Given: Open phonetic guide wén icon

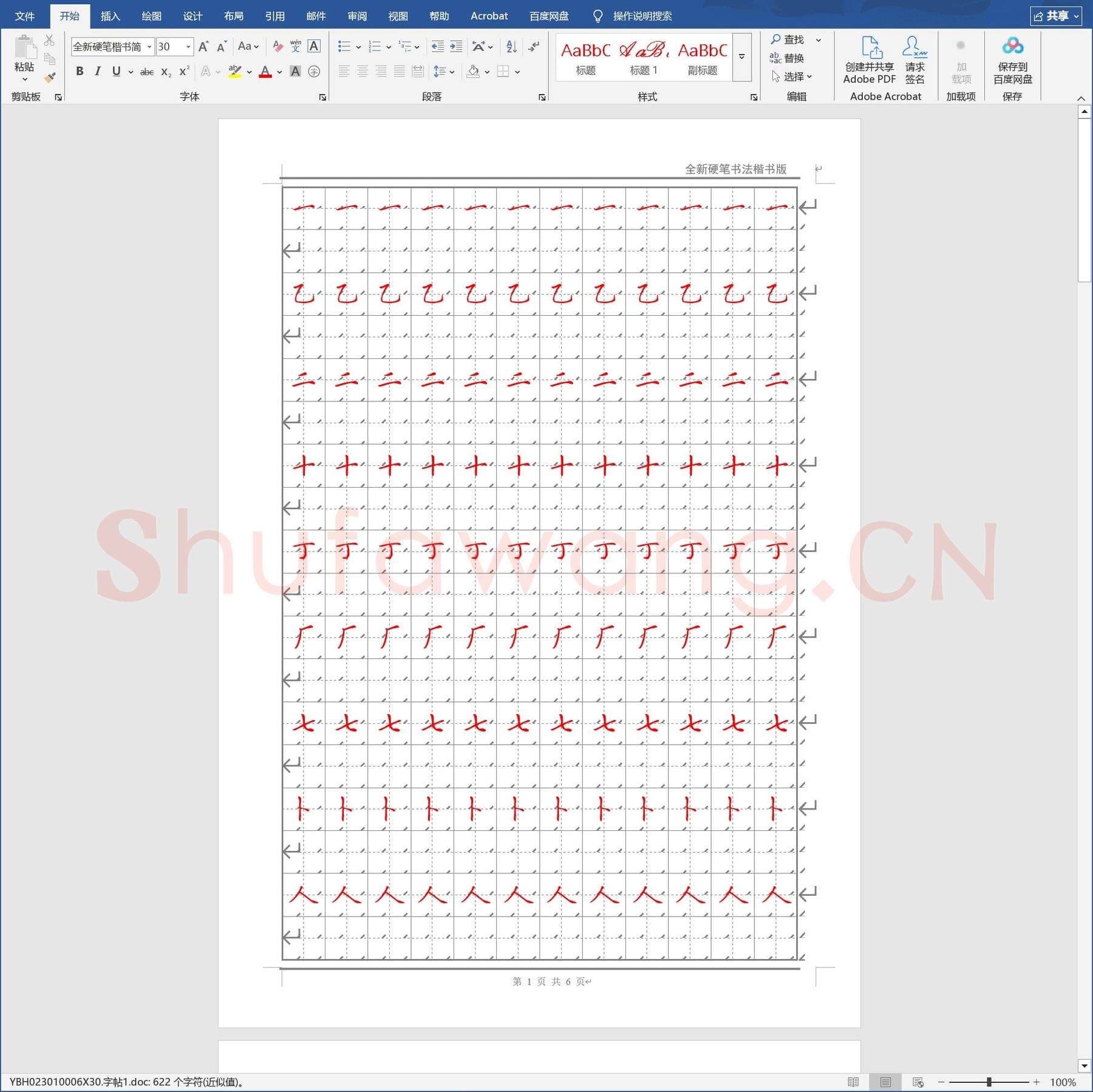Looking at the screenshot, I should [296, 46].
